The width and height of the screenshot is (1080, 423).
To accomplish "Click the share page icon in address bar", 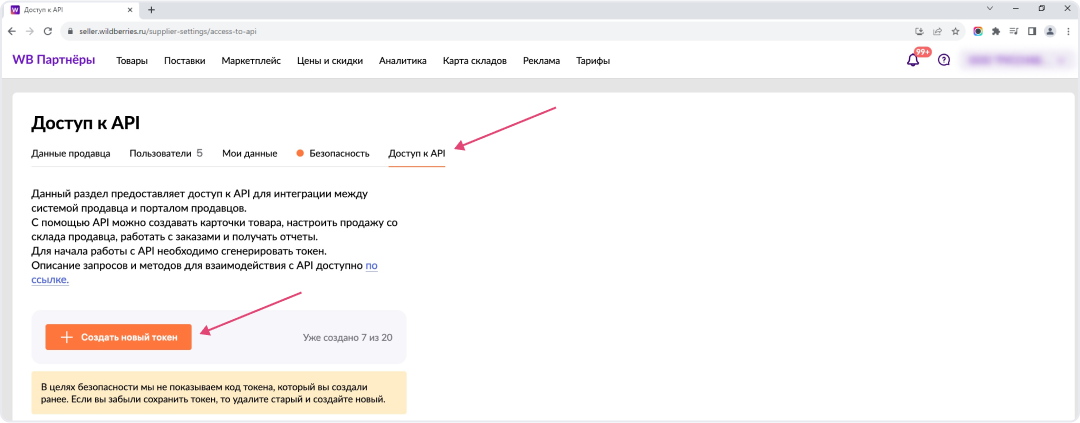I will (x=937, y=31).
